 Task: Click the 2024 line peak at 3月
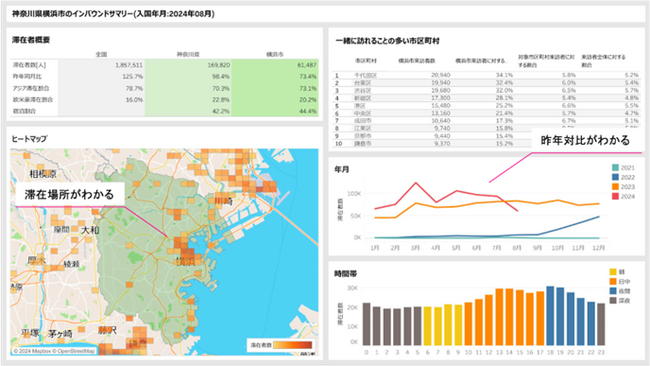pyautogui.click(x=415, y=183)
